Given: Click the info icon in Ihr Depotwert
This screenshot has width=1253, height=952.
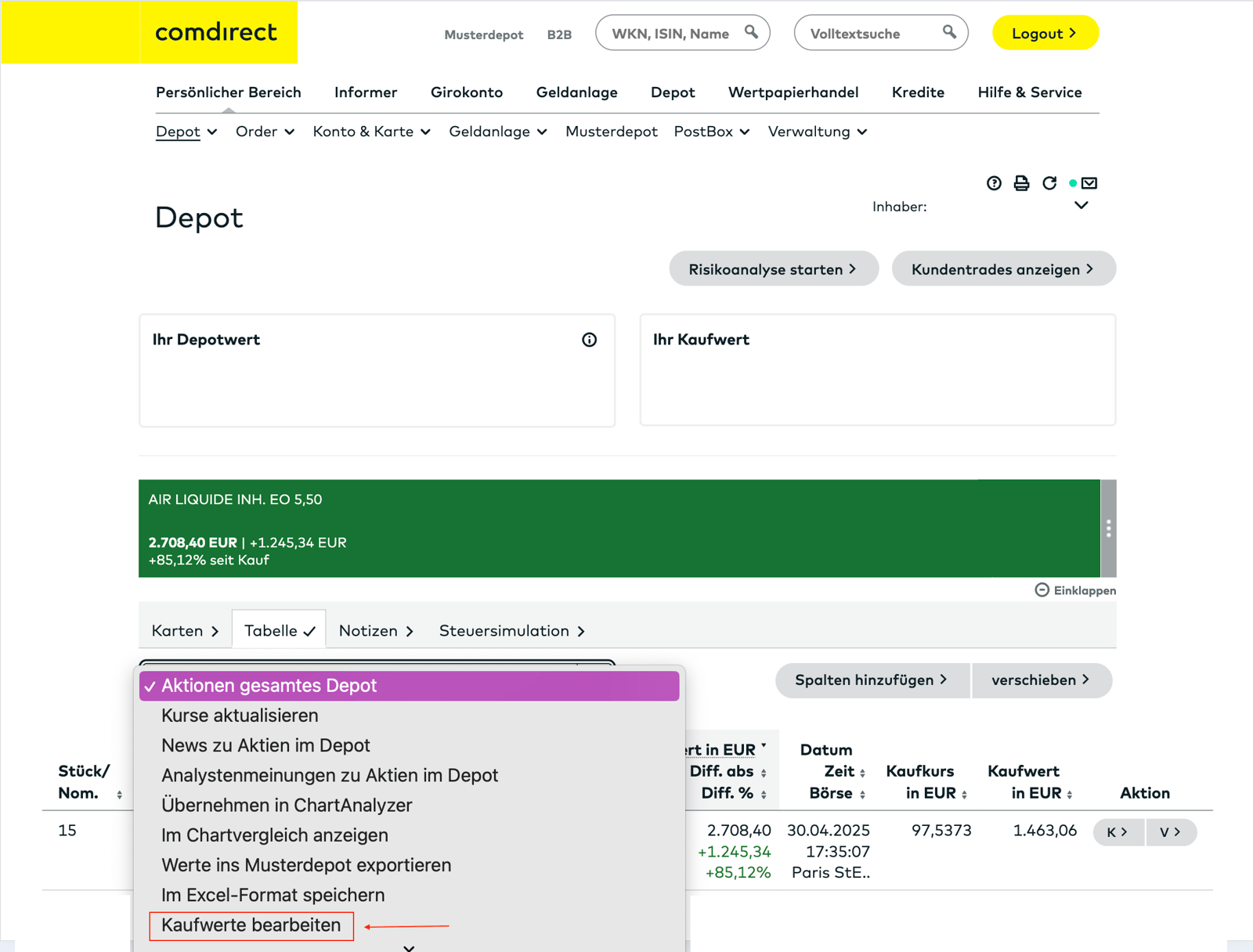Looking at the screenshot, I should 589,340.
